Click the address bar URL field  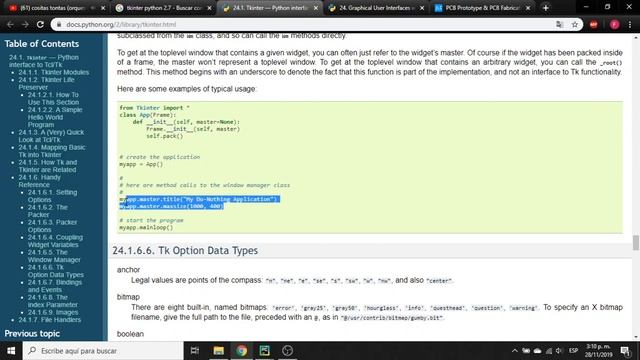[x=306, y=24]
